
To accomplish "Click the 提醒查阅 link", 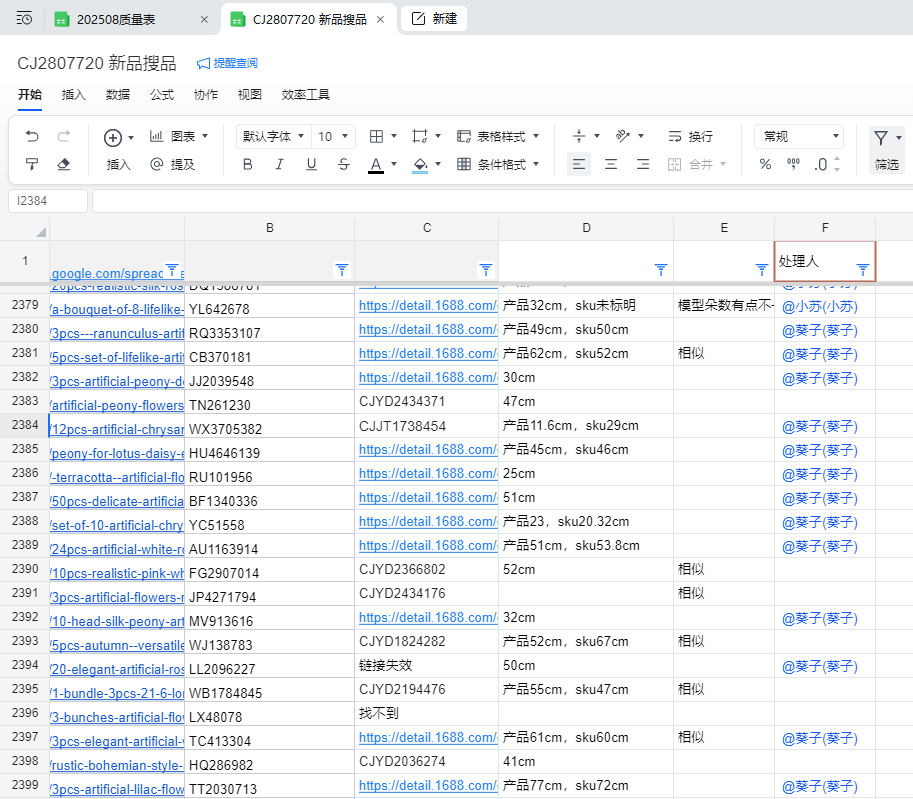I will [x=227, y=63].
